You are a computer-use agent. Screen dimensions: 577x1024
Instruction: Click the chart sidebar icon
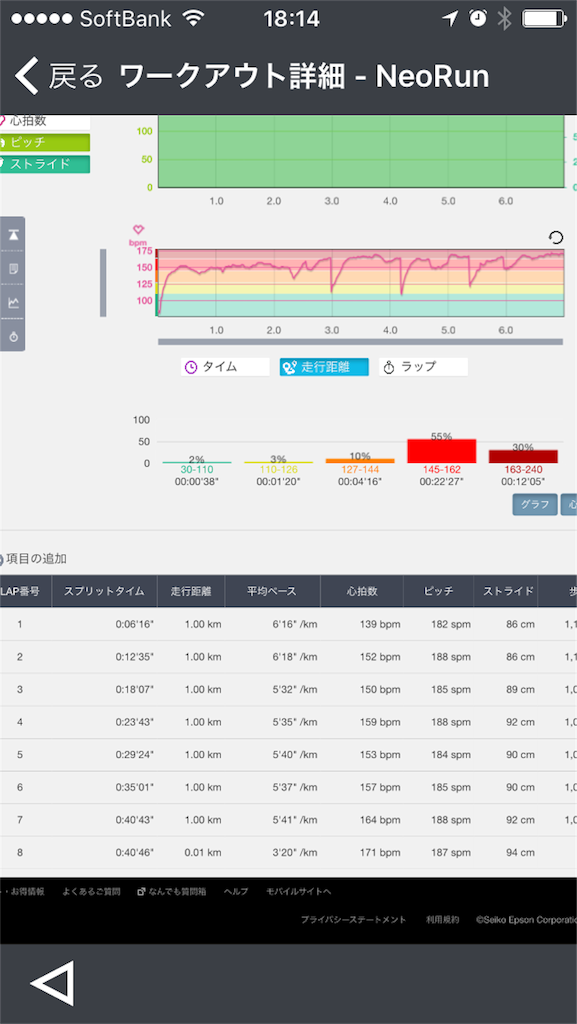(x=14, y=302)
